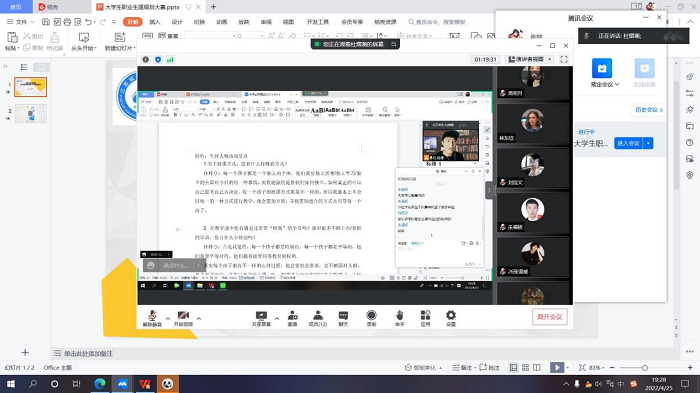Open meeting settings gear
This screenshot has width=700, height=393.
point(451,318)
